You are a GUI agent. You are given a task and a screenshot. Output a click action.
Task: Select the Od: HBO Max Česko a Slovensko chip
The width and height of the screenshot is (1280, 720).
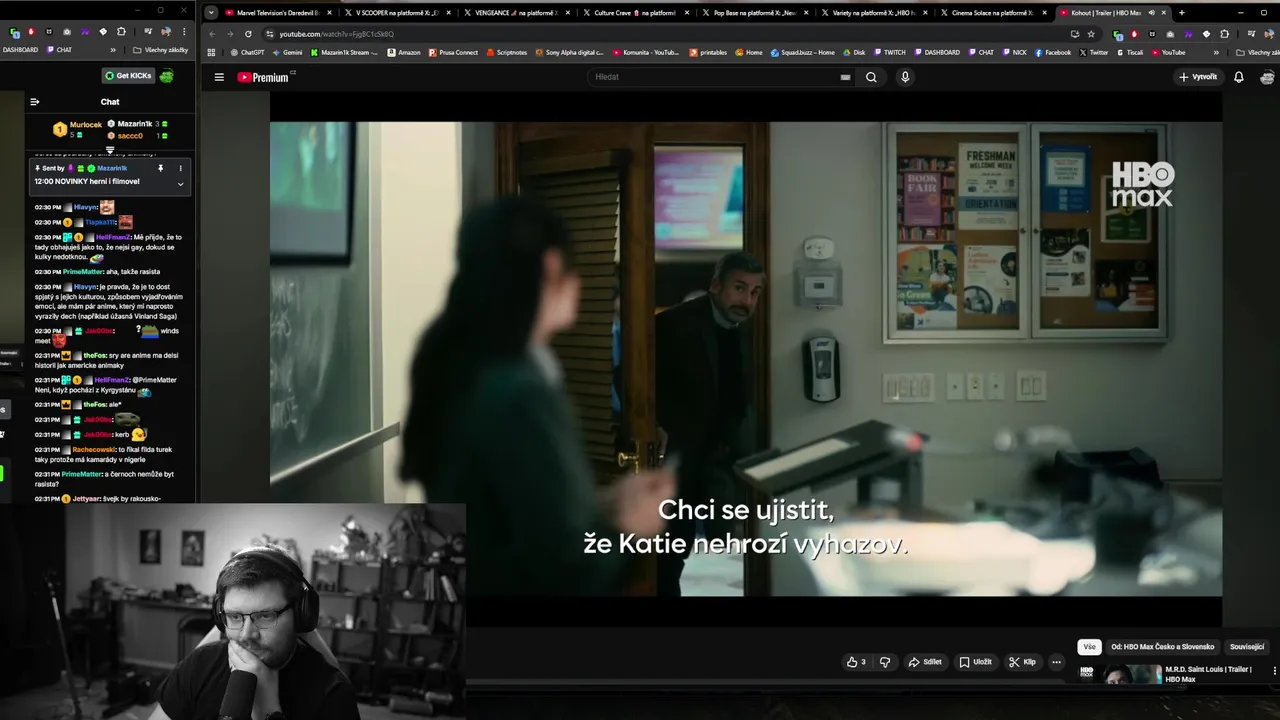tap(1163, 647)
